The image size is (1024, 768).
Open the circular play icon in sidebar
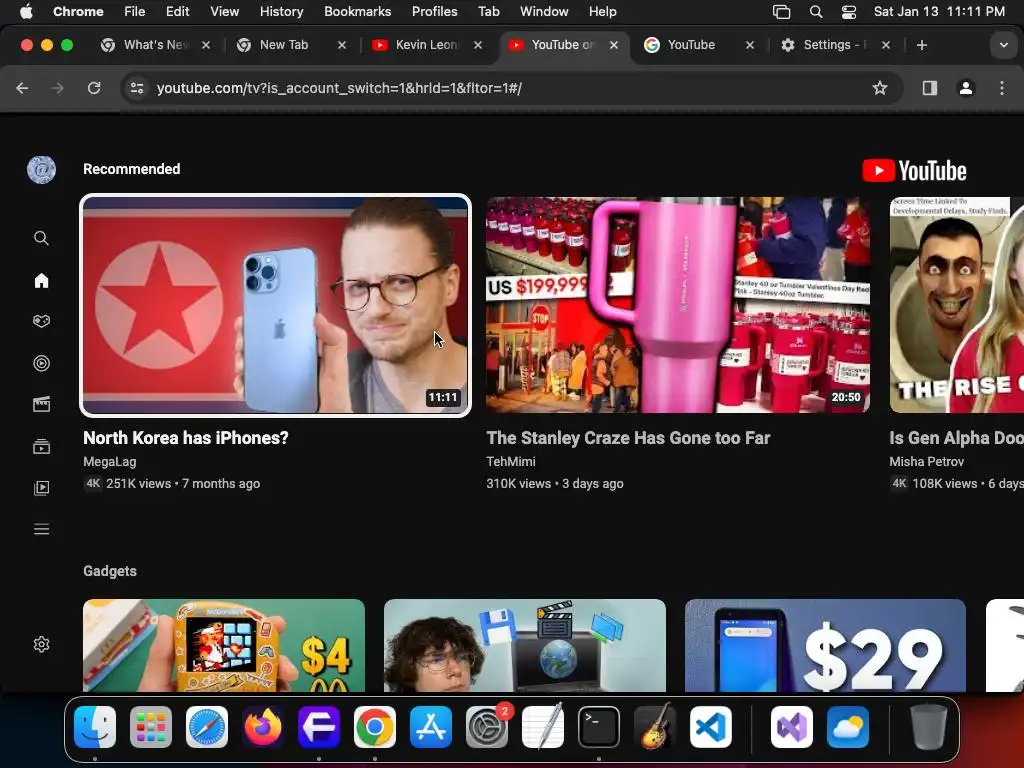pos(41,363)
